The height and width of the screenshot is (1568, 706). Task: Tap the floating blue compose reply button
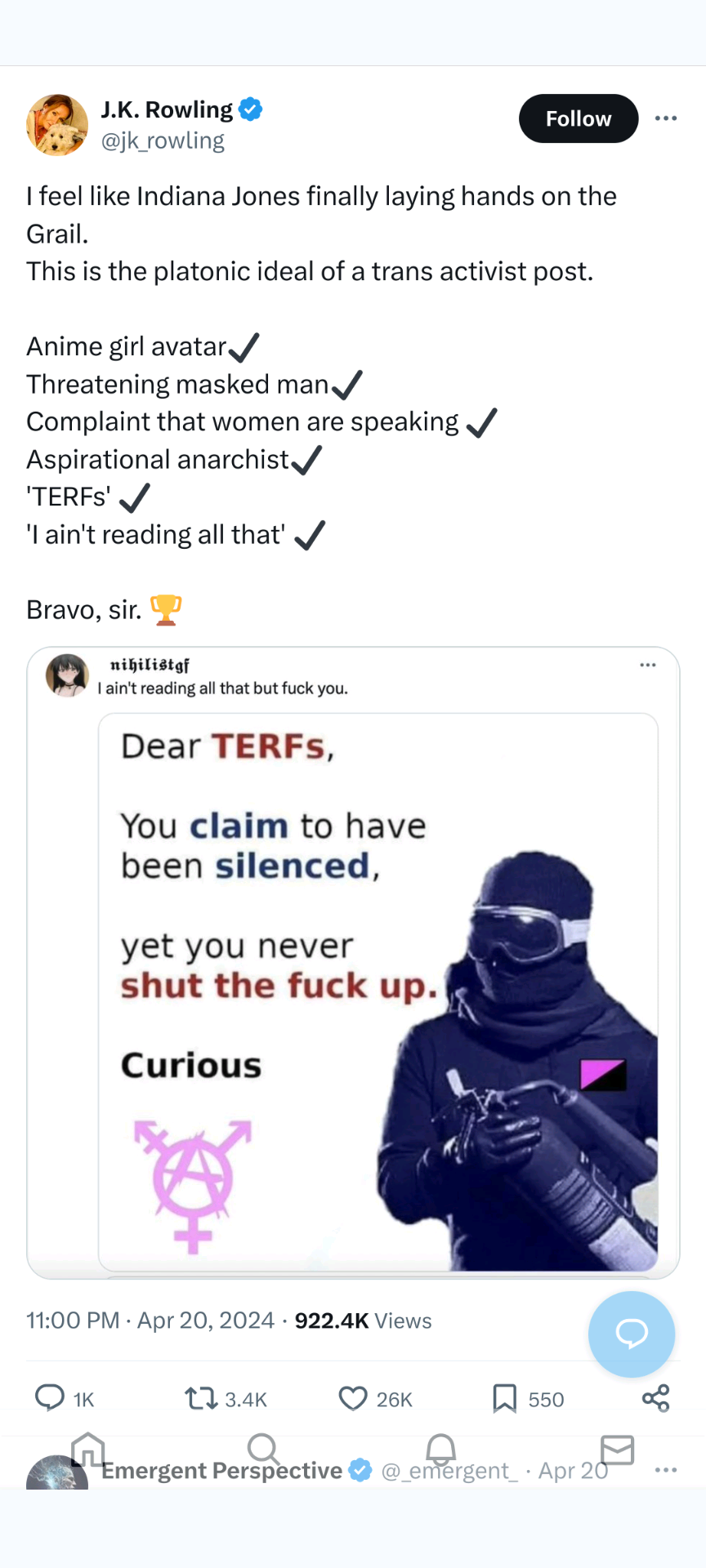pos(632,1334)
